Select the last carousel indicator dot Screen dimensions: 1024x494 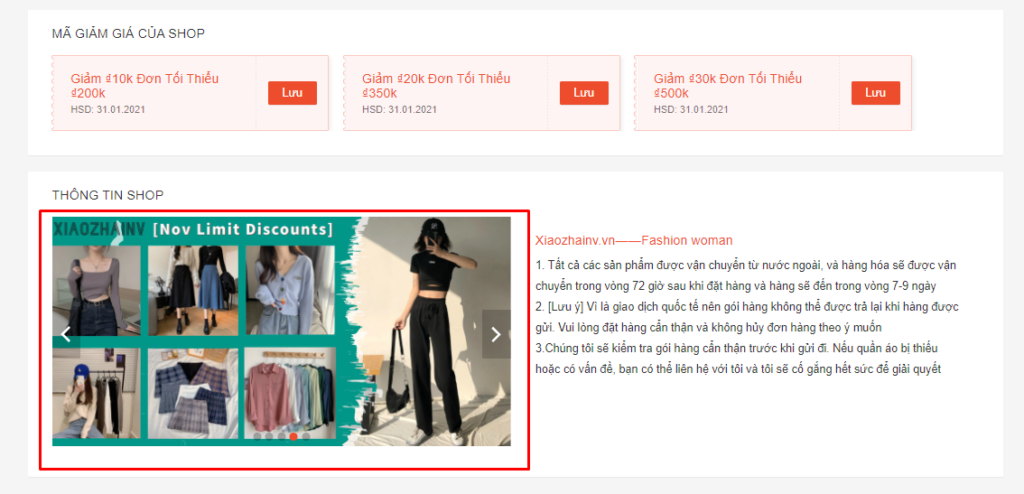(306, 436)
